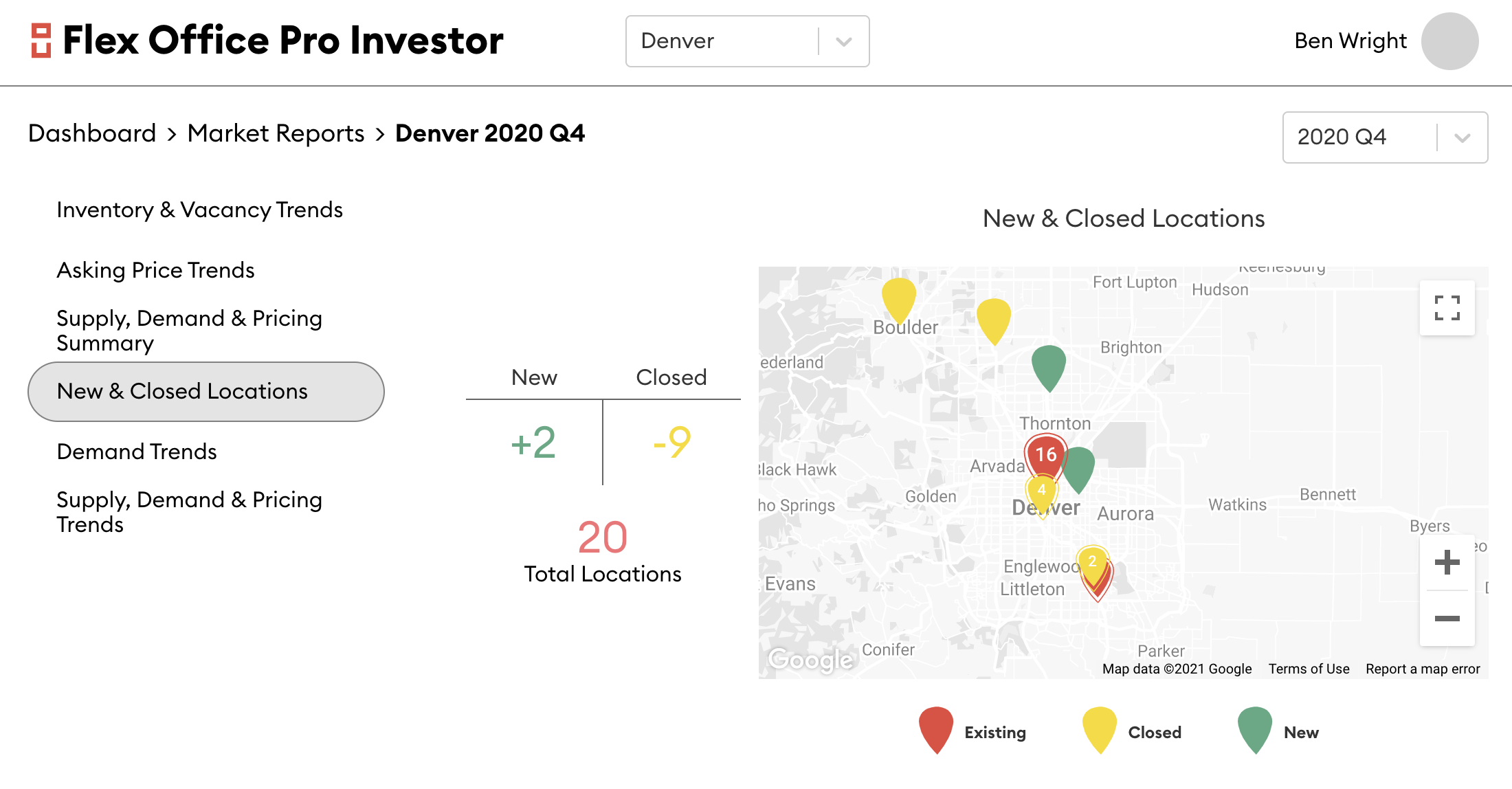Screen dimensions: 1512x789
Task: Expand the 2020 Q4 quarter selector
Action: (1384, 137)
